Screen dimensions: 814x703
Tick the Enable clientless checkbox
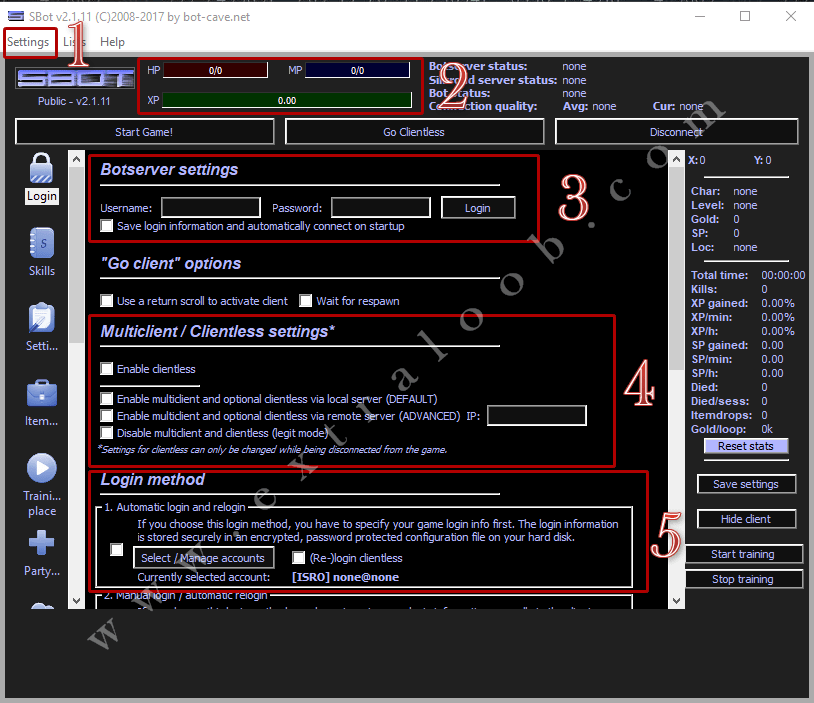coord(106,369)
